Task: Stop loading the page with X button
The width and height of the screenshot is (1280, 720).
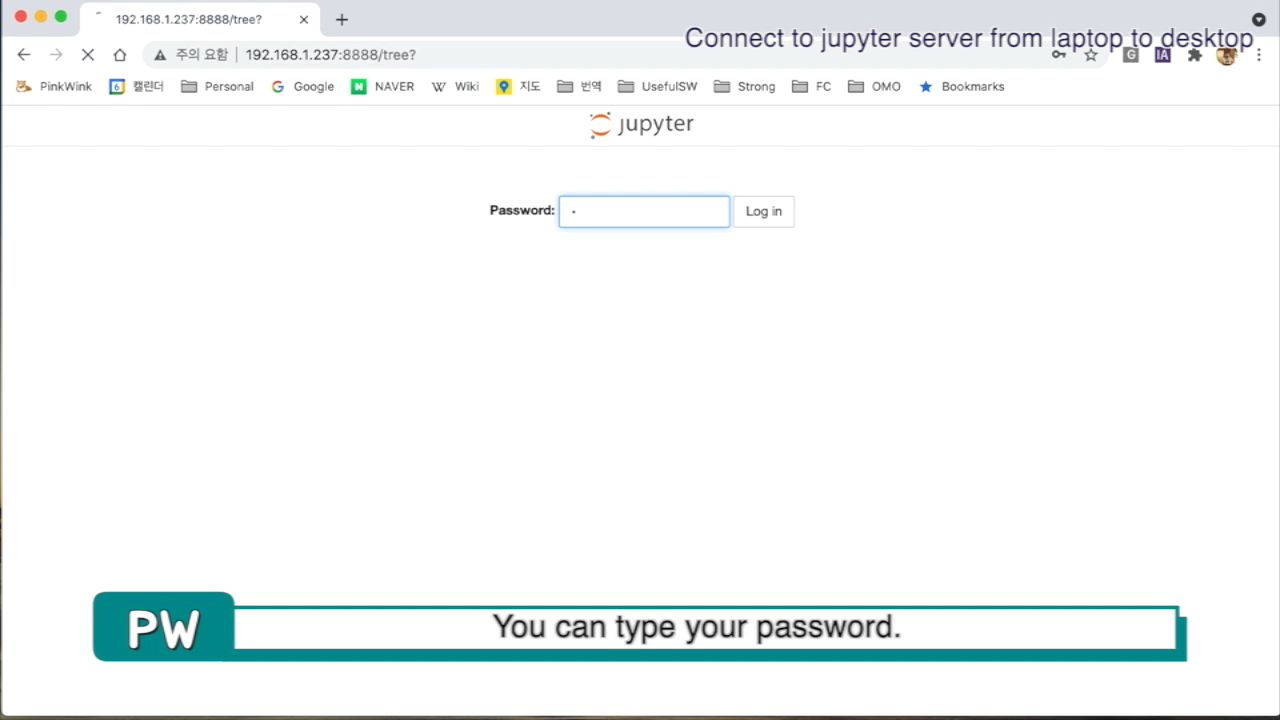Action: pyautogui.click(x=88, y=55)
